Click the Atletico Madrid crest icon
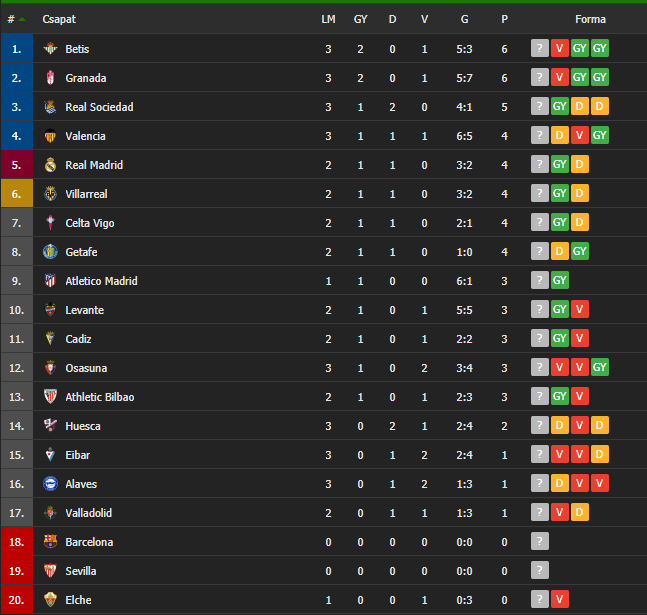 coord(50,281)
